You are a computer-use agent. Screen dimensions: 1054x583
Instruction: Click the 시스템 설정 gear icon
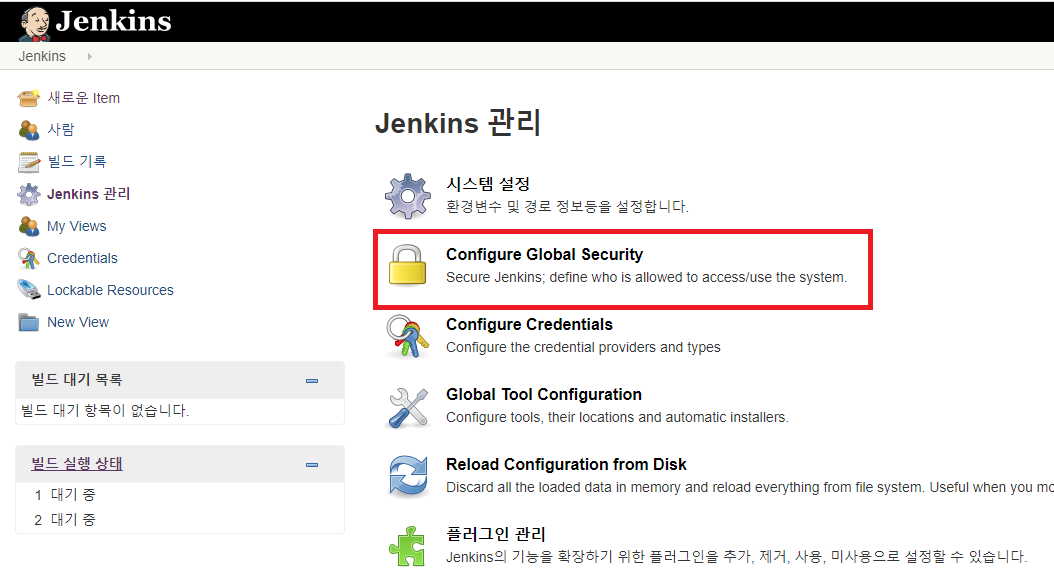[x=407, y=196]
